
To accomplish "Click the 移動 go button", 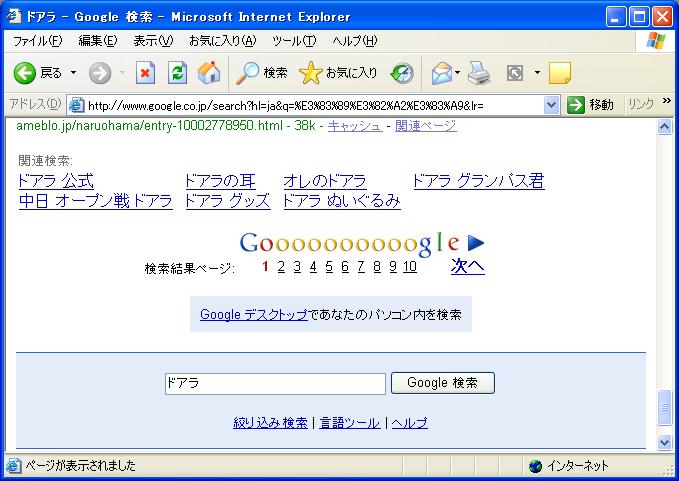I will click(590, 105).
